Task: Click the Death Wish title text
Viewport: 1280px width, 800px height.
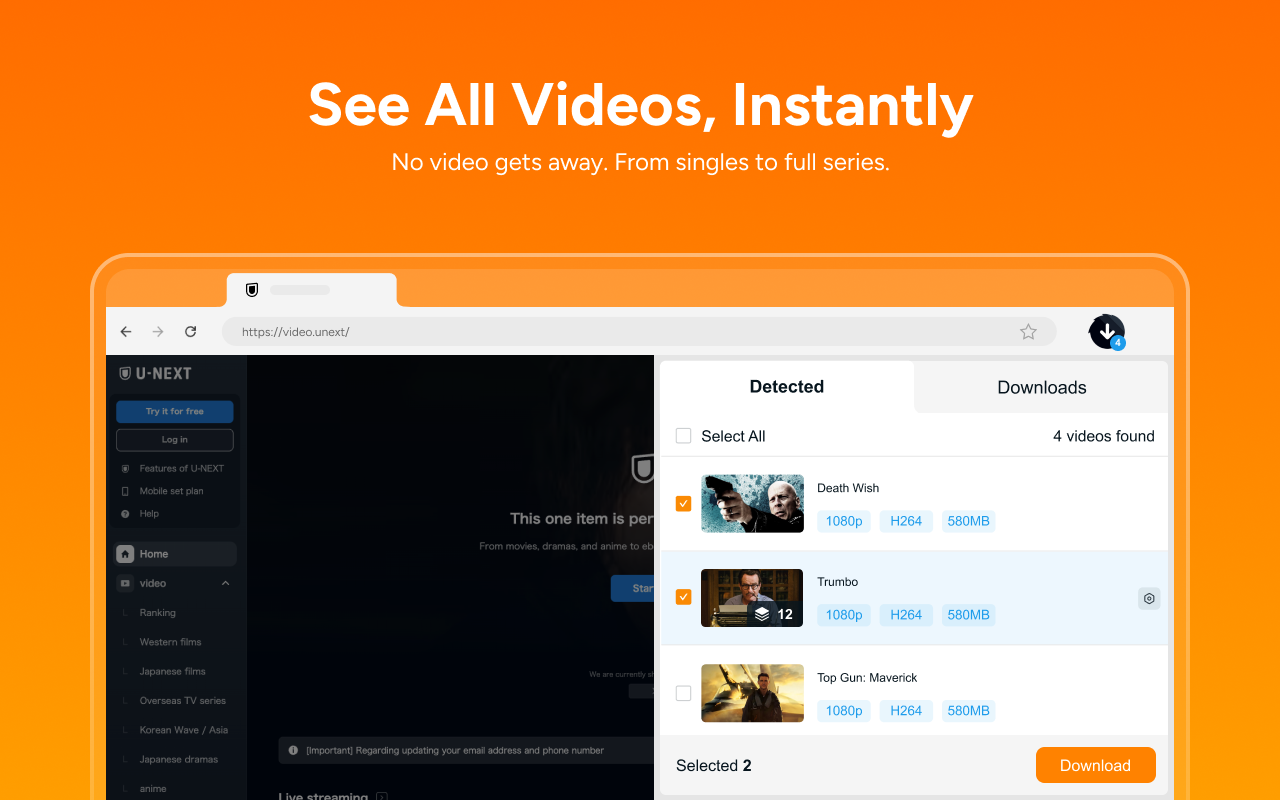Action: click(x=848, y=488)
